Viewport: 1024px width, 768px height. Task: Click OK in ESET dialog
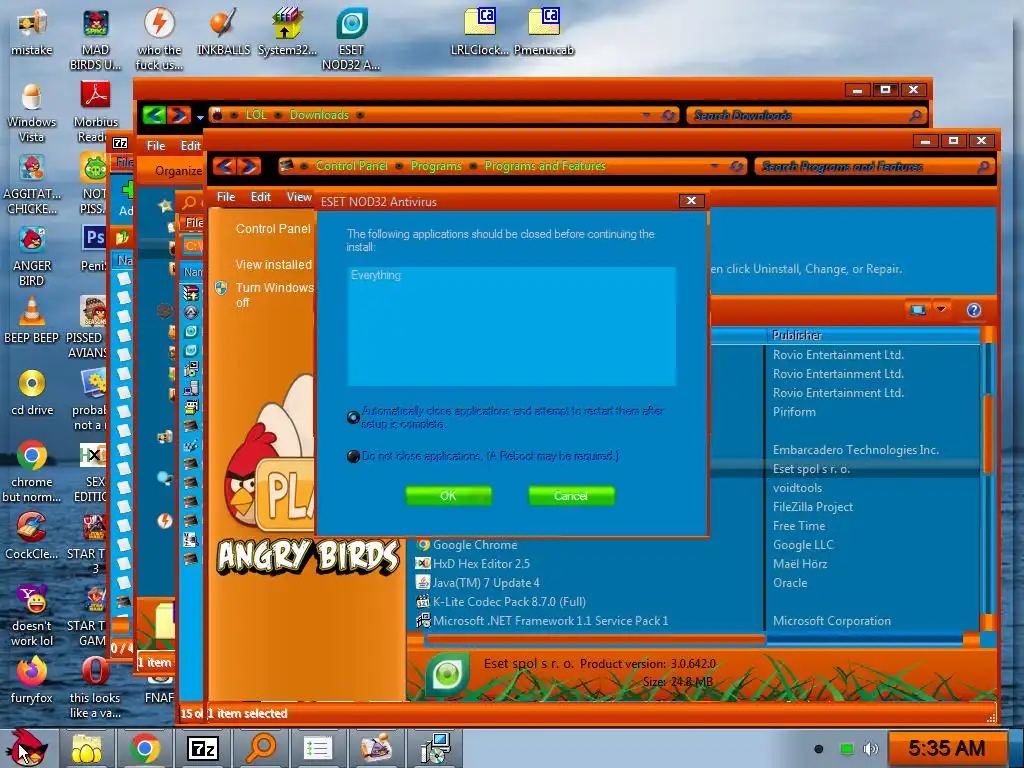448,496
